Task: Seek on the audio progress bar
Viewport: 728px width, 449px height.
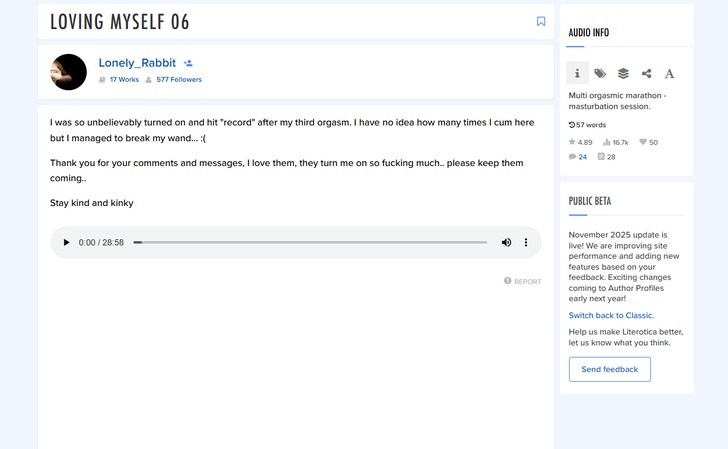Action: coord(310,242)
